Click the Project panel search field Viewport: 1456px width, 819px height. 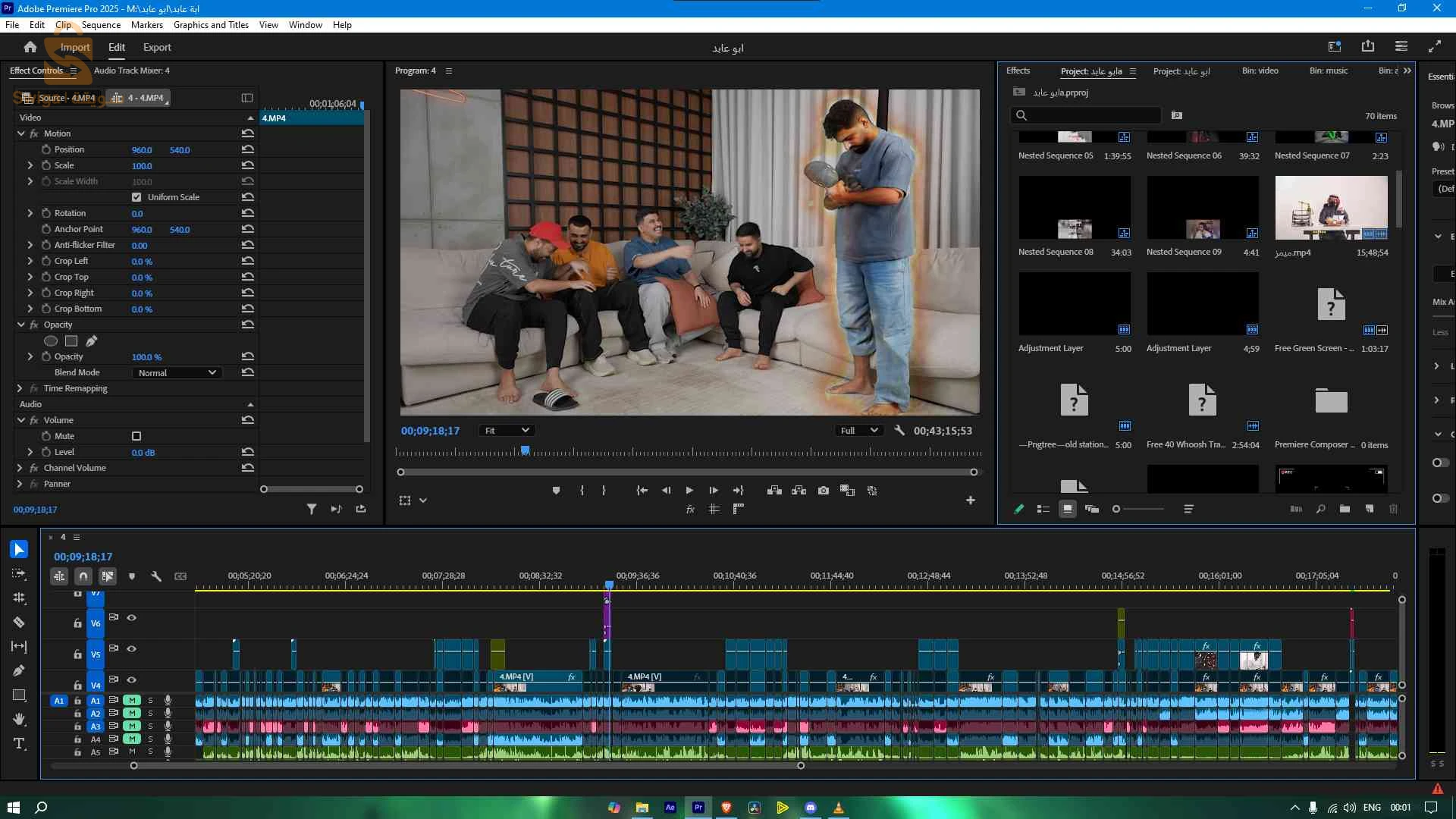1086,115
